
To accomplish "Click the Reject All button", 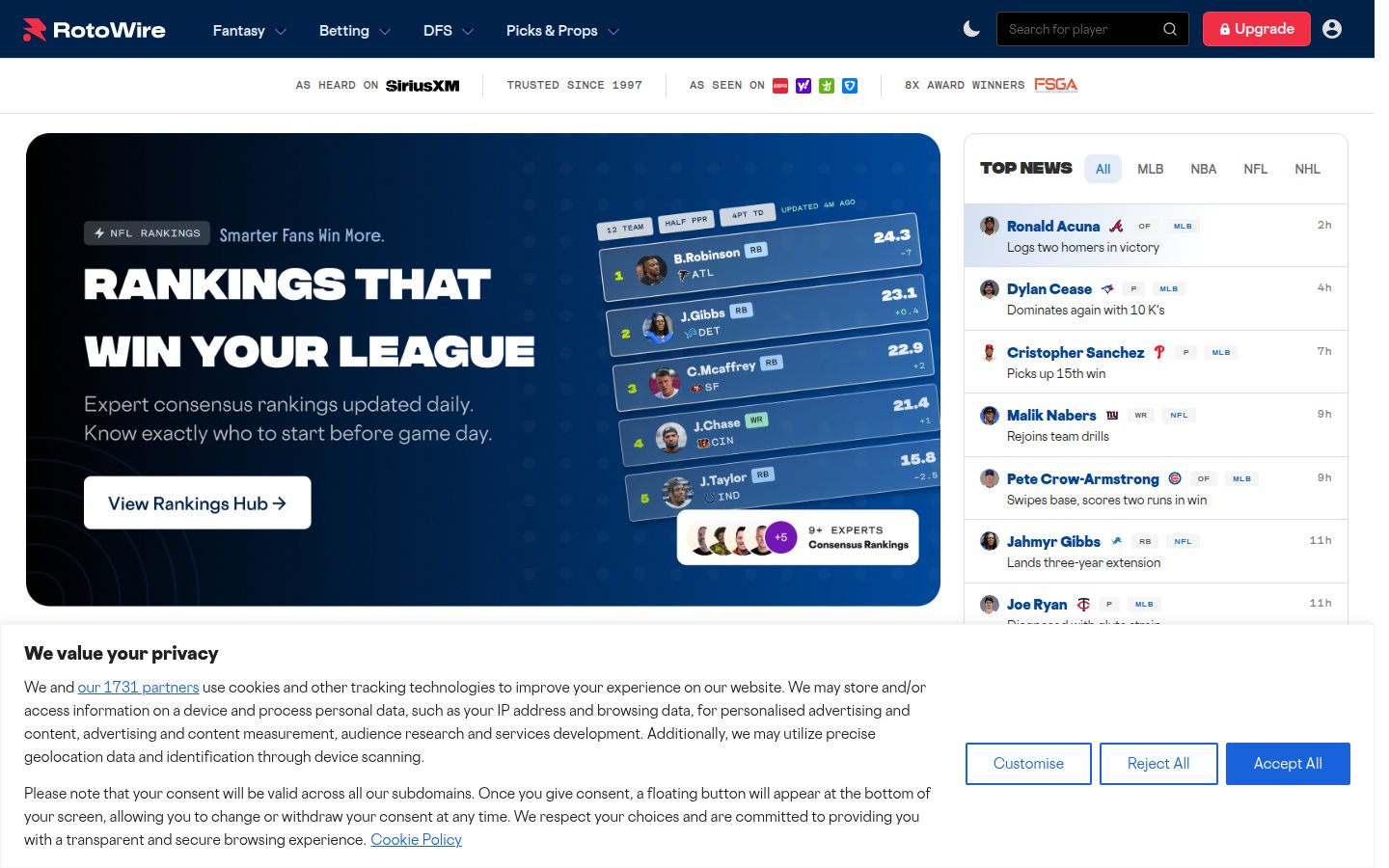I will 1158,764.
